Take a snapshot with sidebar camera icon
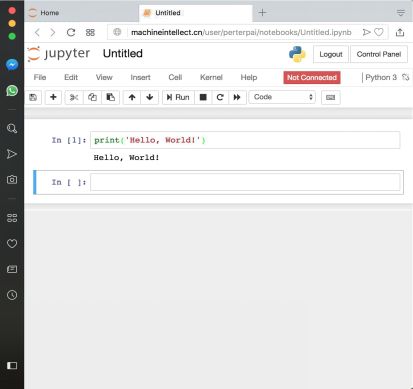The width and height of the screenshot is (413, 389). [x=12, y=180]
